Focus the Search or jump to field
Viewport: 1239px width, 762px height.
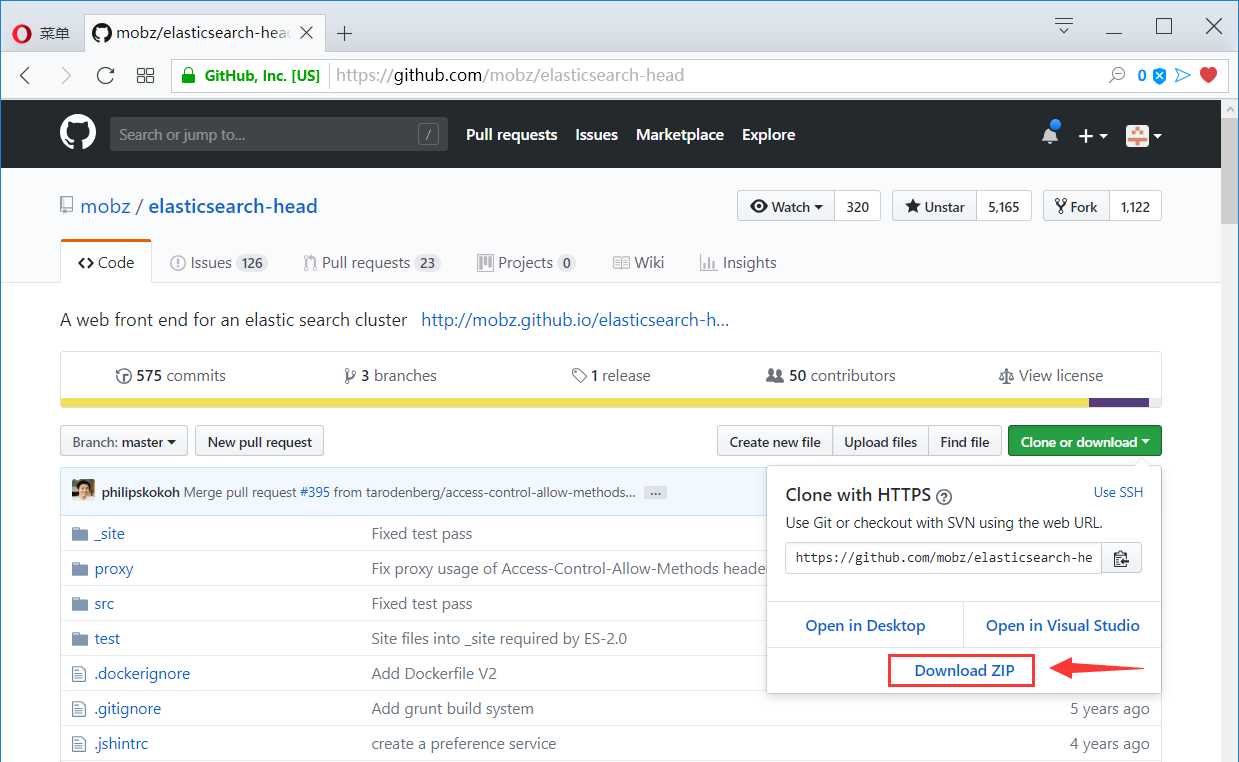click(x=279, y=135)
